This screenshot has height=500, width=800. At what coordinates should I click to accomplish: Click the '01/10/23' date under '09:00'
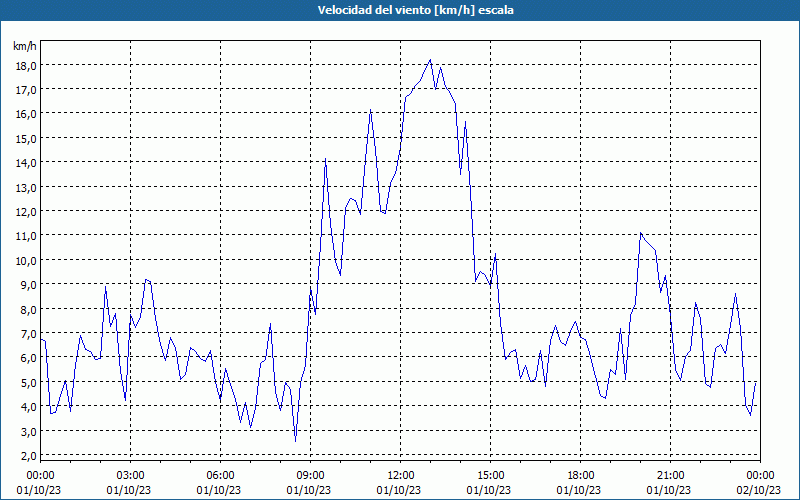(x=309, y=490)
